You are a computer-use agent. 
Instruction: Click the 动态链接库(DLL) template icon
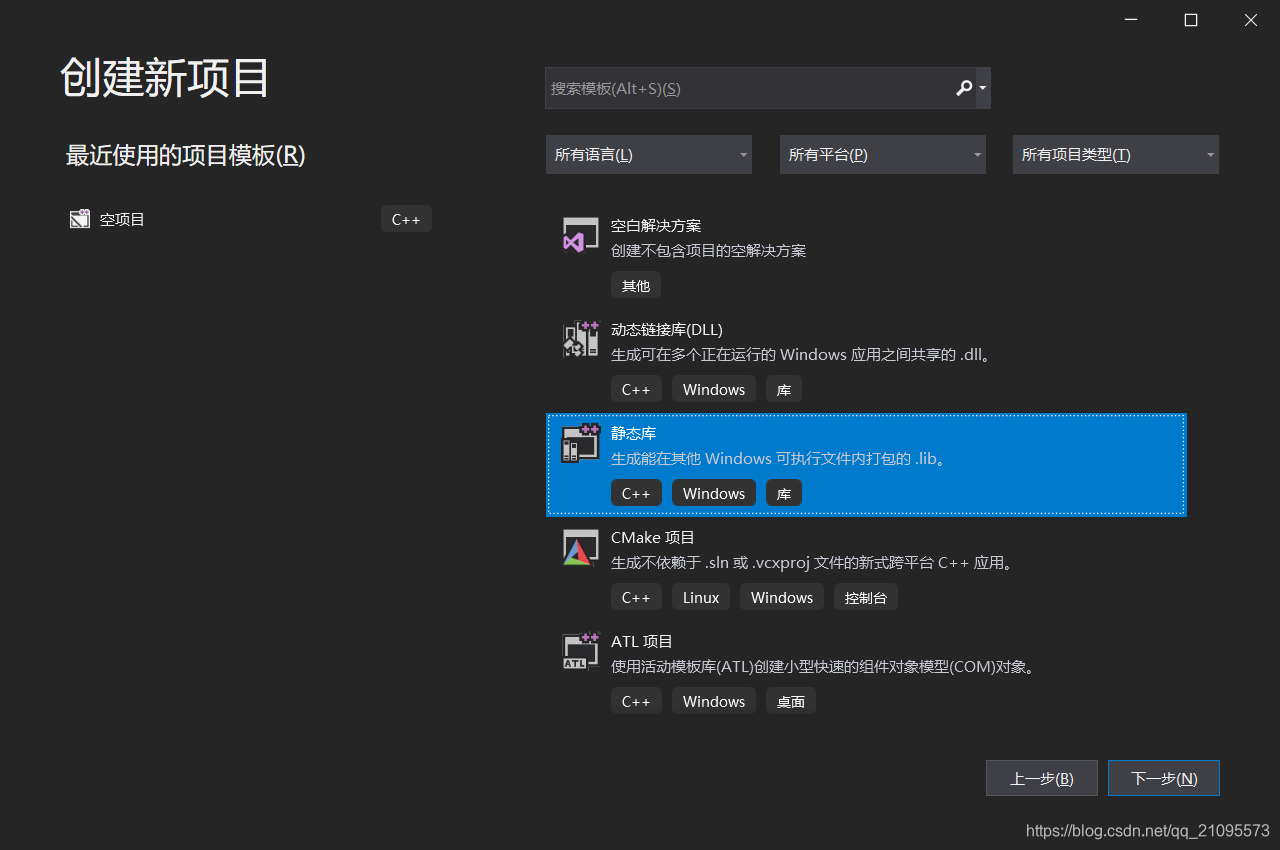coord(580,339)
